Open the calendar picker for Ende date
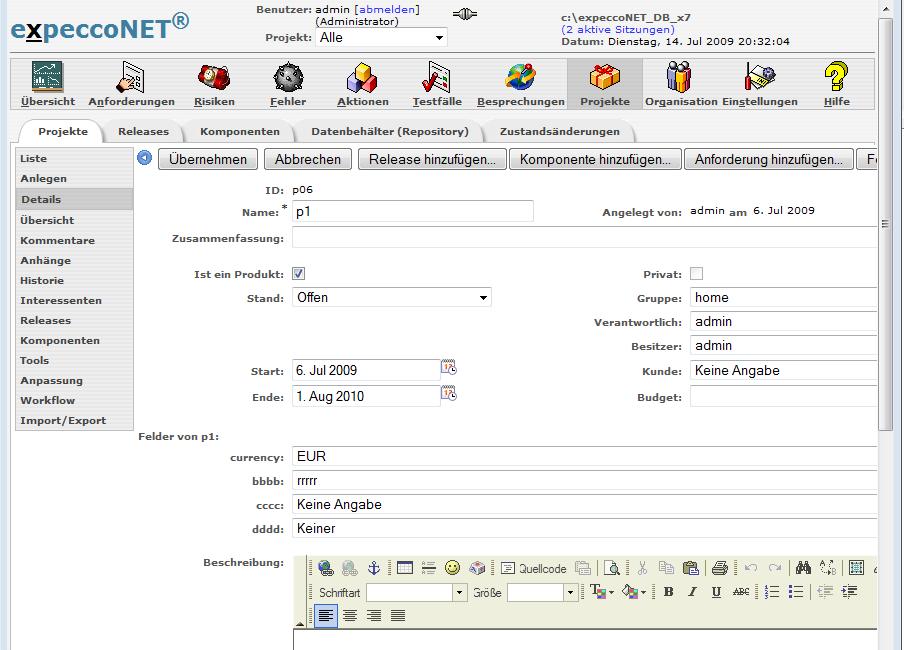The image size is (904, 650). point(449,393)
